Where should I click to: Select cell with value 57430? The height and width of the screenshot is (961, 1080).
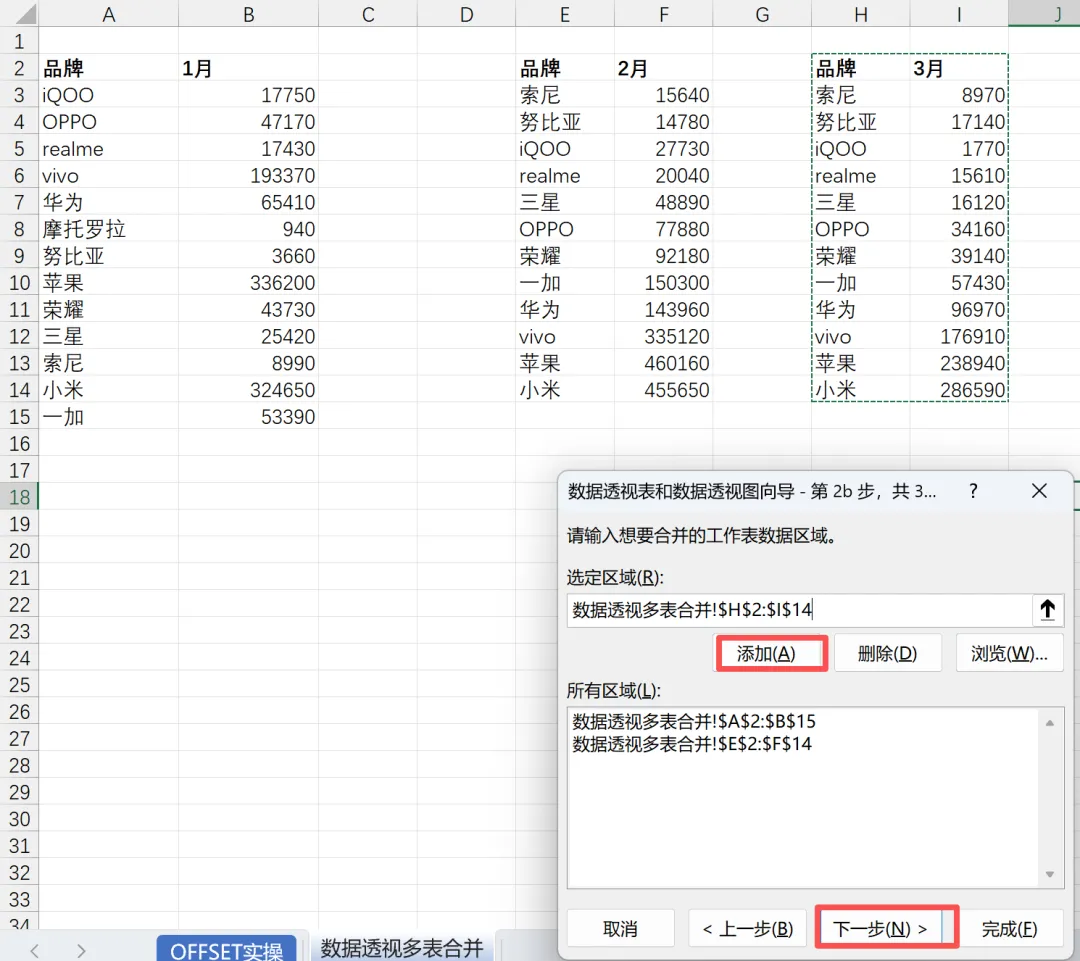[959, 282]
